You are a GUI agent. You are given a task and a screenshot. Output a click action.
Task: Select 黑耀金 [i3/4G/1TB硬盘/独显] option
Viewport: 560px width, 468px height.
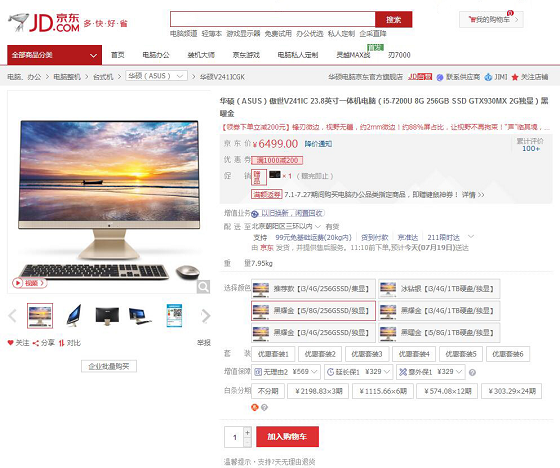tap(439, 310)
